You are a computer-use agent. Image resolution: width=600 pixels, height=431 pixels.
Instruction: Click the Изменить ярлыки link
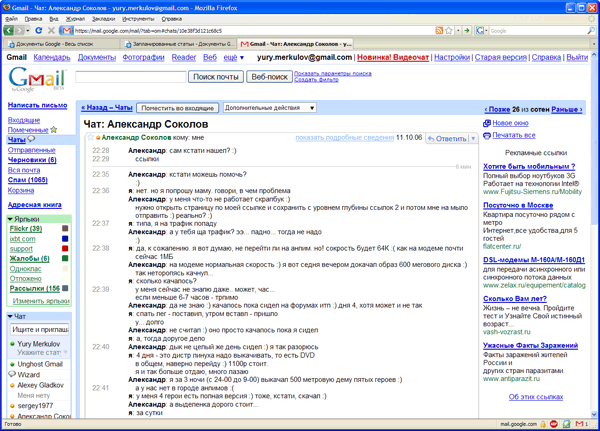(41, 301)
